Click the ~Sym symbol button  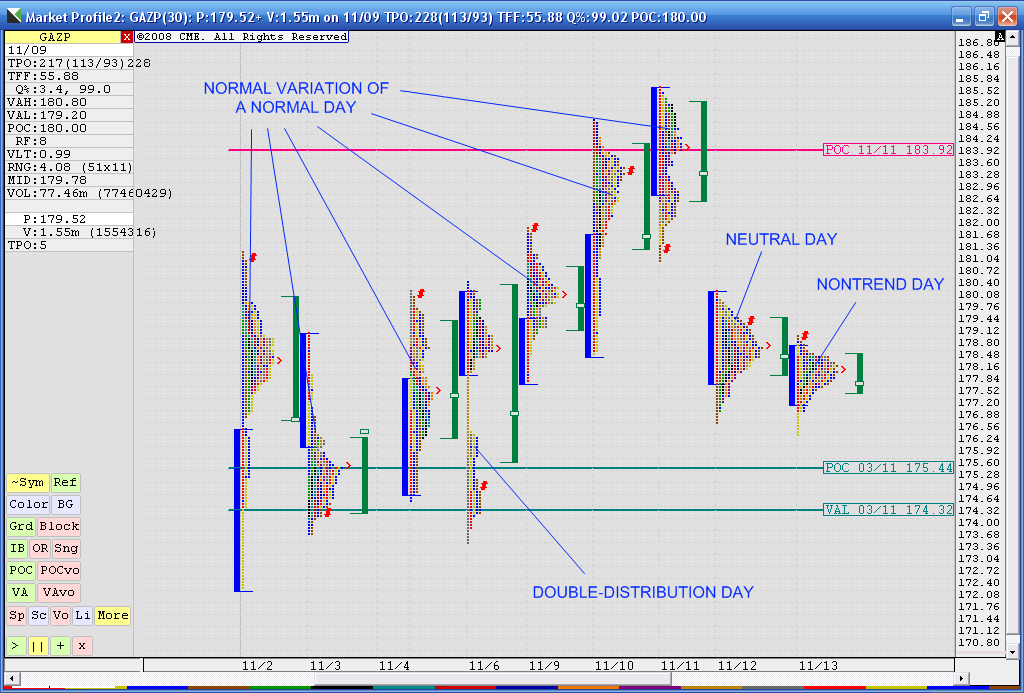[27, 483]
